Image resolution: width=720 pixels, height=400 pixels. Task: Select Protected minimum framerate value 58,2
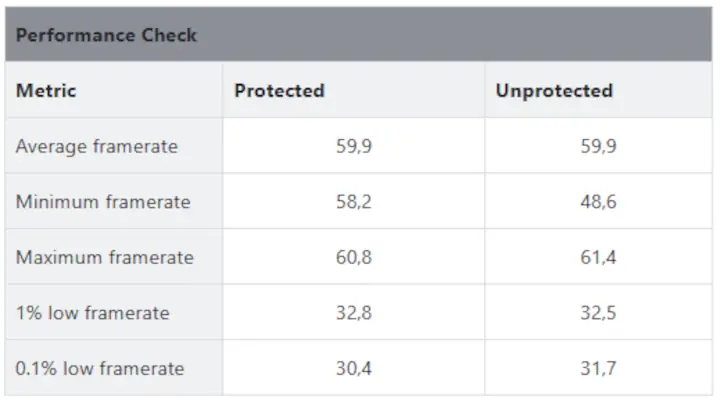[354, 202]
